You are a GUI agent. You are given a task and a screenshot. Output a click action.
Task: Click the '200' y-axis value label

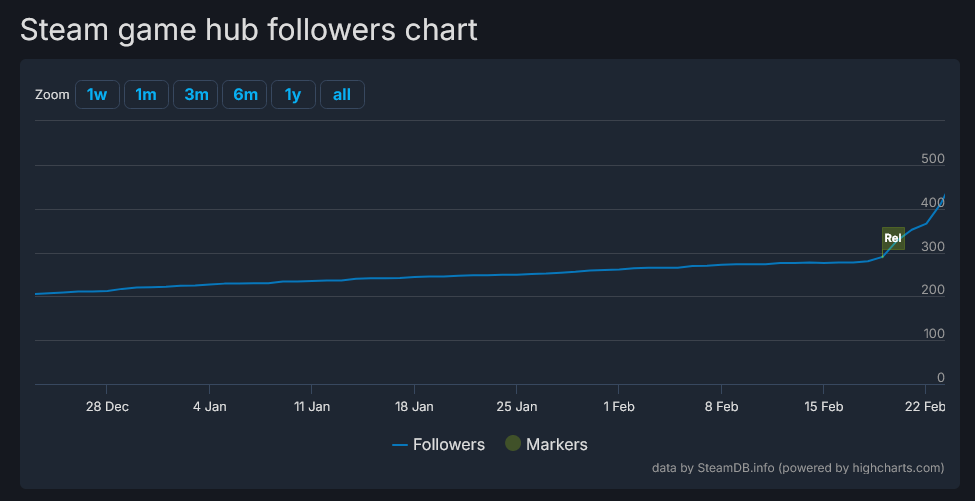(x=933, y=290)
